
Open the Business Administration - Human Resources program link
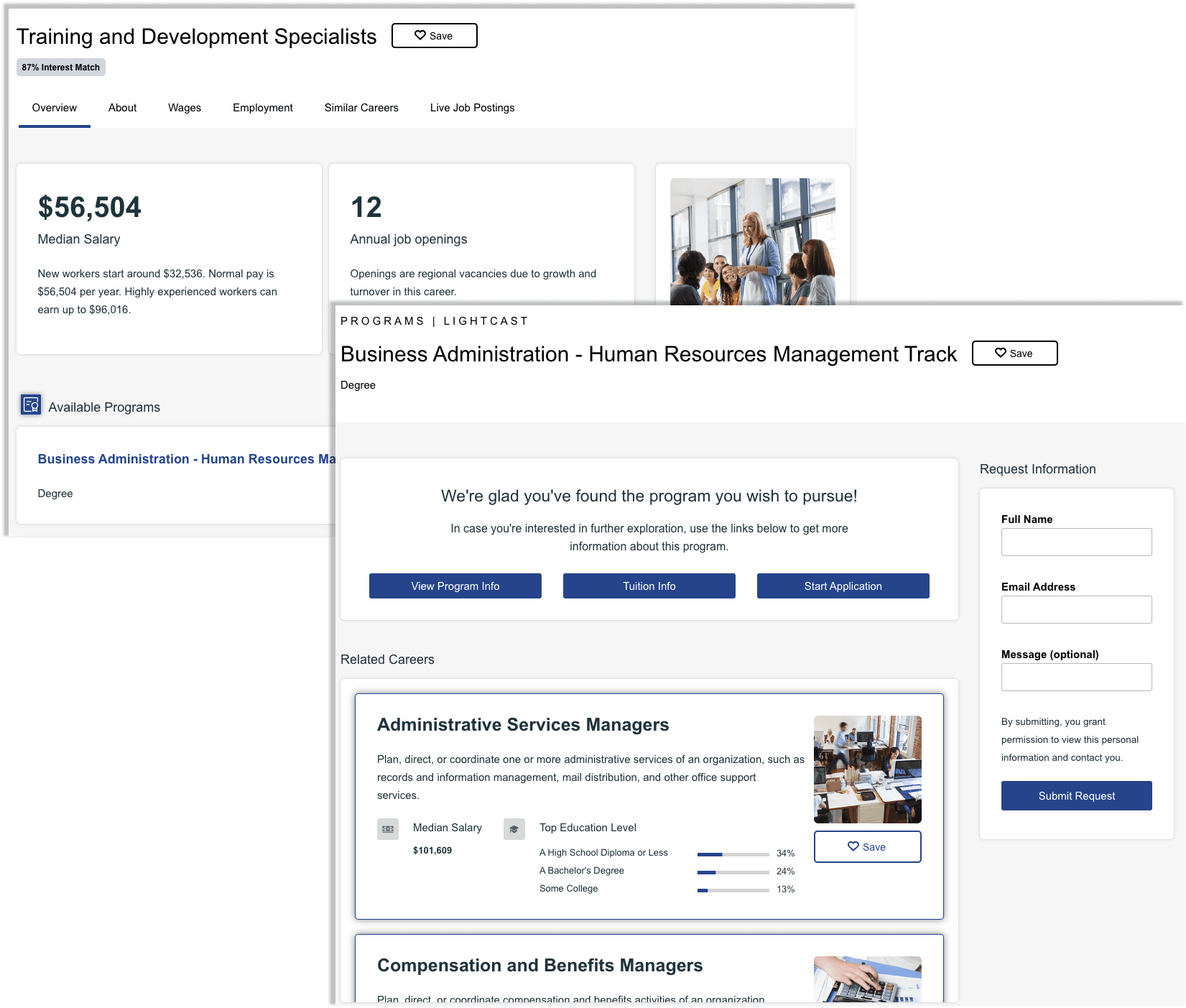186,459
